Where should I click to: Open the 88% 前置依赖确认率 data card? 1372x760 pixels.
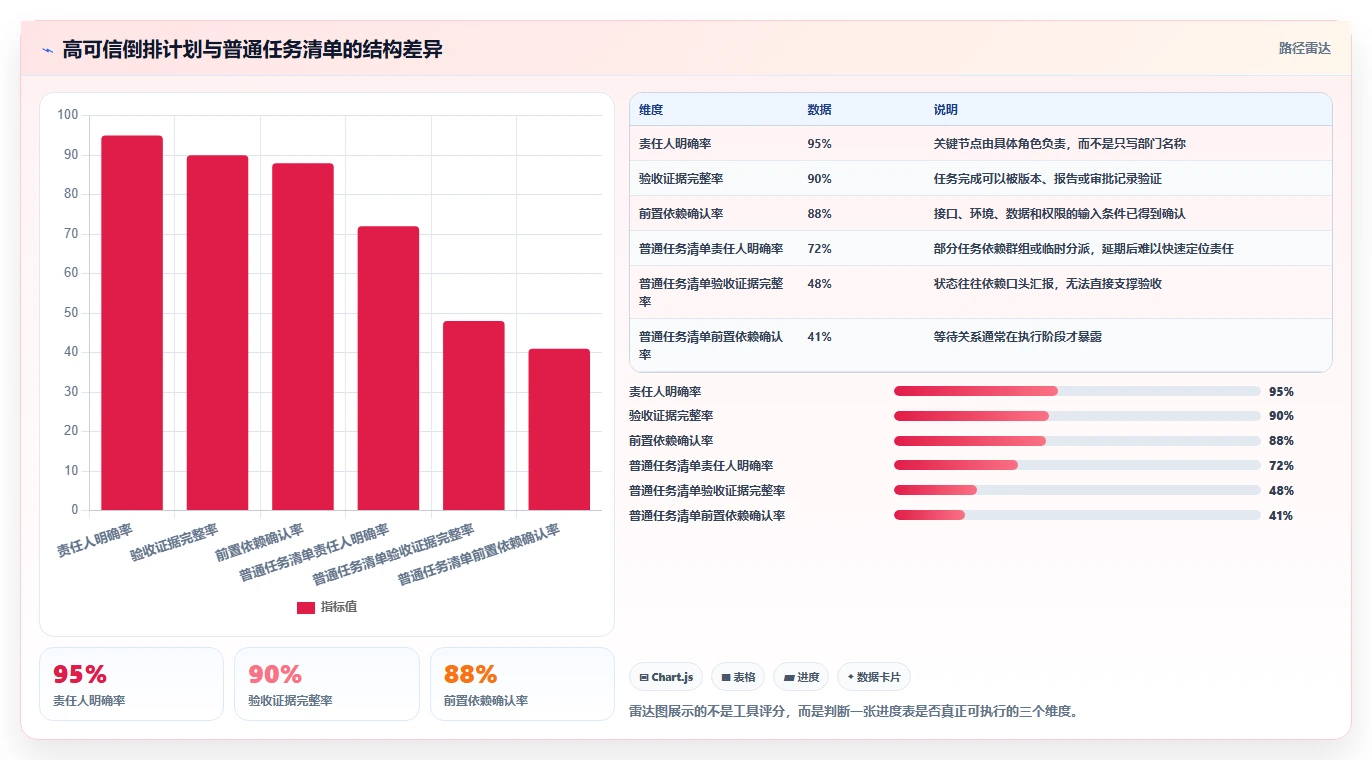point(522,684)
